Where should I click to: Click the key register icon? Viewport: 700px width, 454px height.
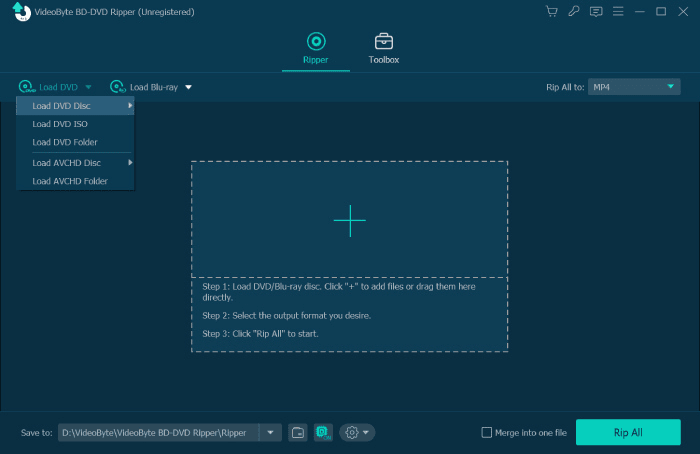coord(574,12)
